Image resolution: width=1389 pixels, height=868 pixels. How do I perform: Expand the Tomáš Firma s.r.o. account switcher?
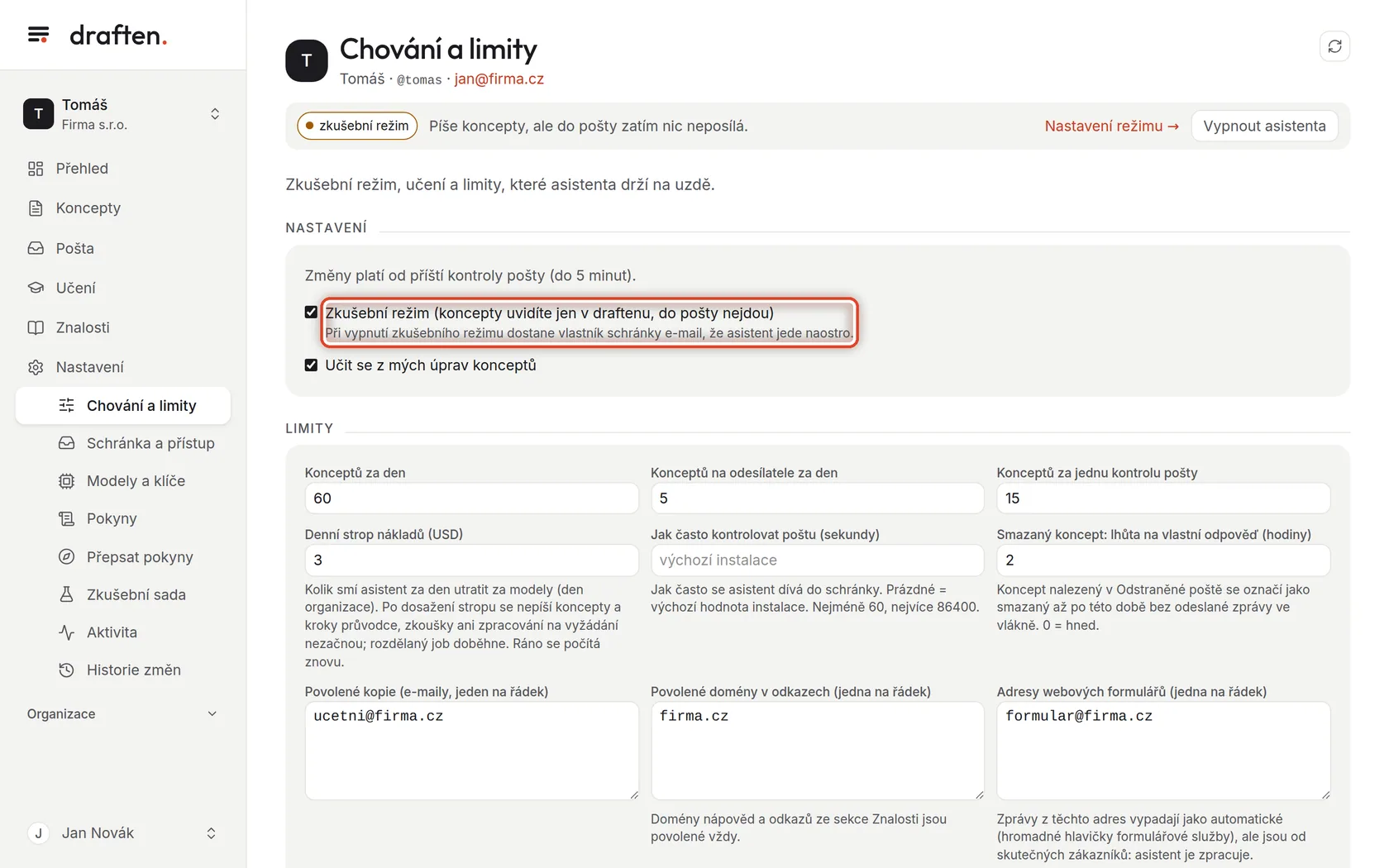[x=123, y=114]
